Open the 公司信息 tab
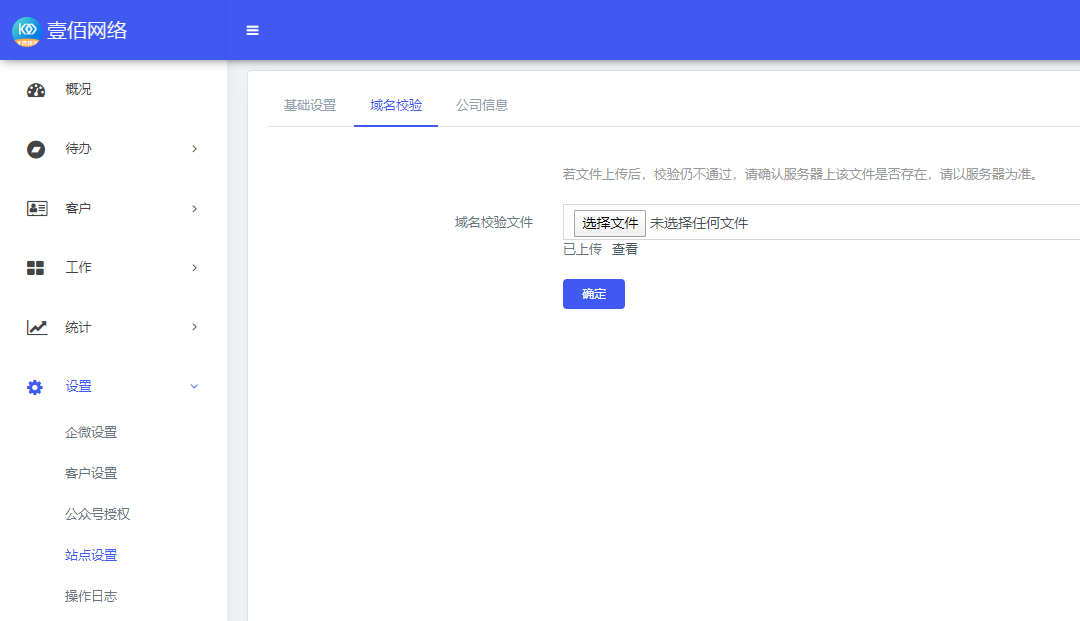 (x=482, y=105)
